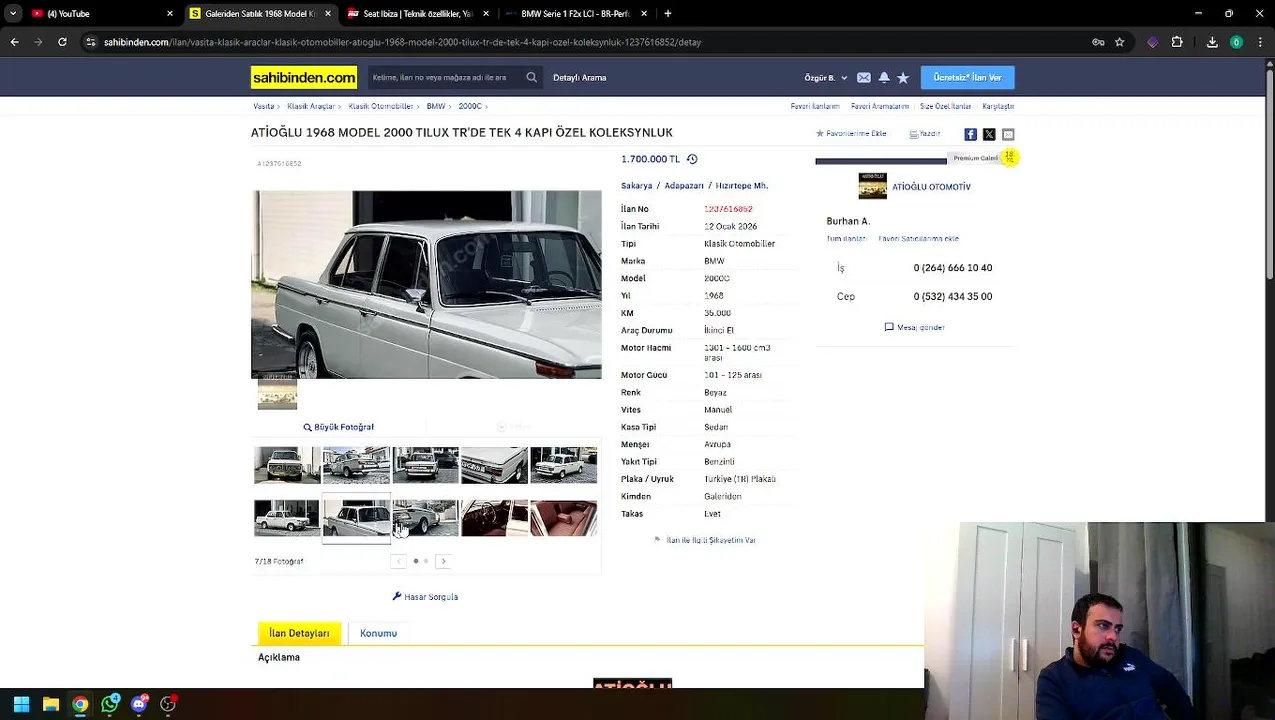The image size is (1275, 720).
Task: Click the Hasar Sorgula link
Action: [425, 597]
